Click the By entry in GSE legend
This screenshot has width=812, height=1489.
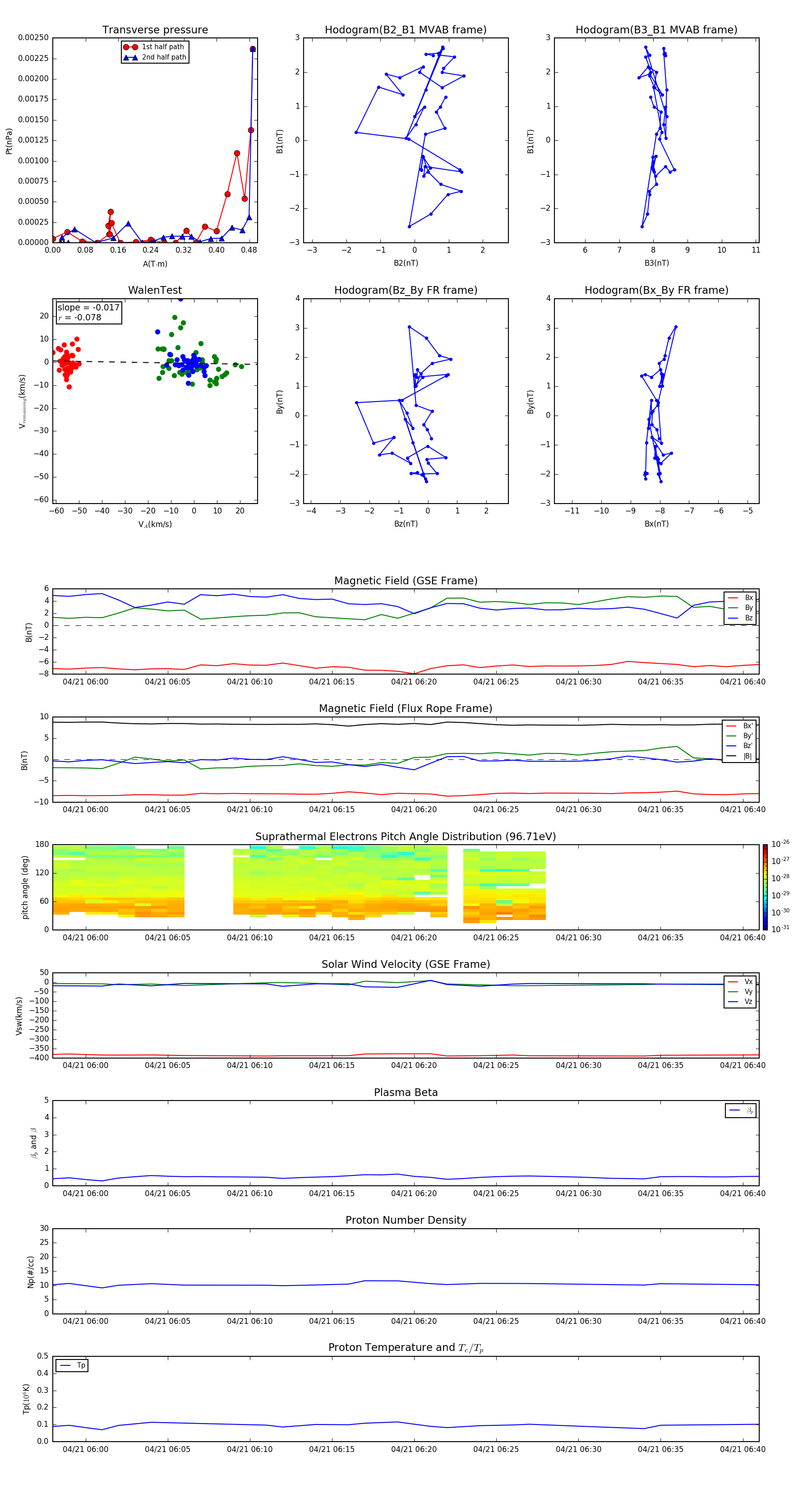point(740,608)
